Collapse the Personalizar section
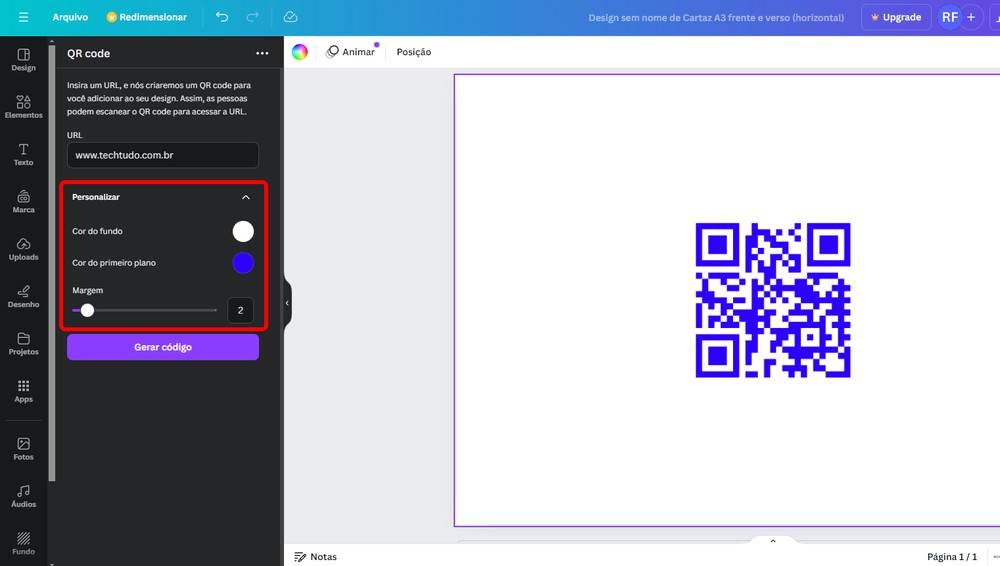1000x566 pixels. click(x=246, y=197)
